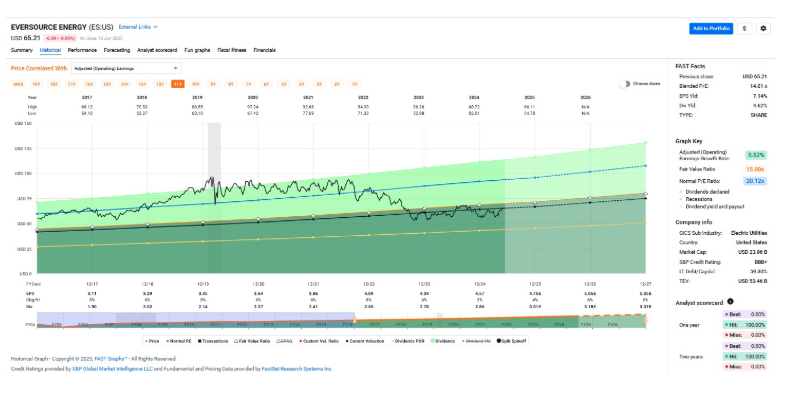Open FactSet Research Systems Inc. link
Viewport: 788px width, 394px height.
297,369
